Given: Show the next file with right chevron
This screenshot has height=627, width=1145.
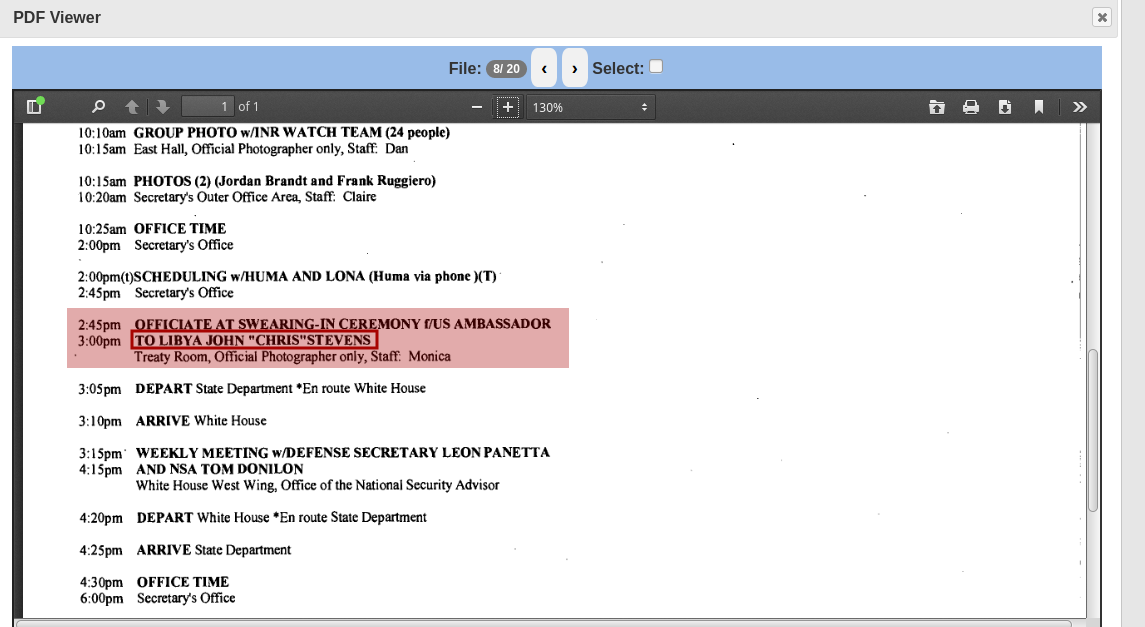Looking at the screenshot, I should point(575,68).
